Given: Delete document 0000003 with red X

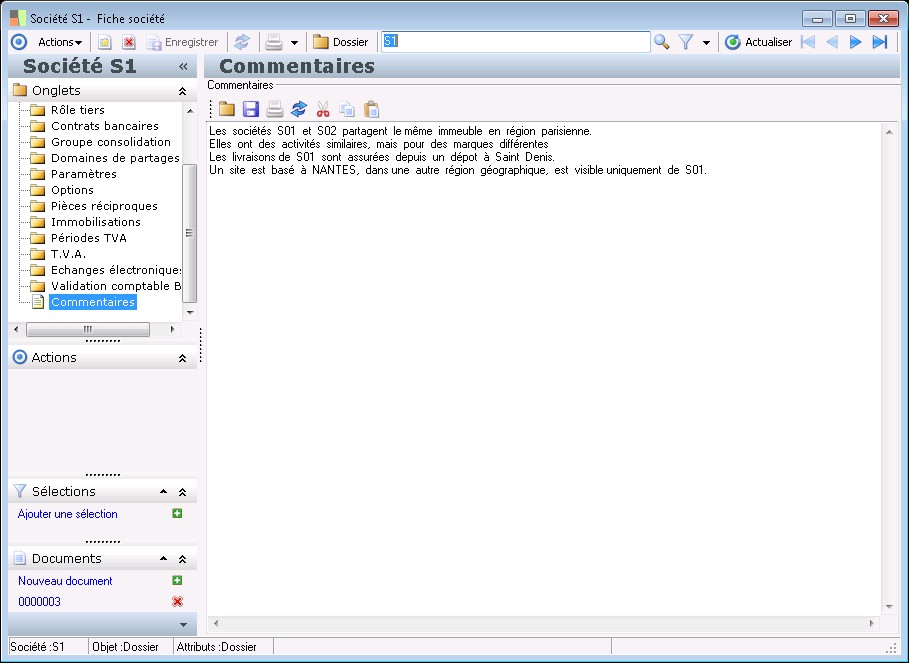Looking at the screenshot, I should pos(177,601).
